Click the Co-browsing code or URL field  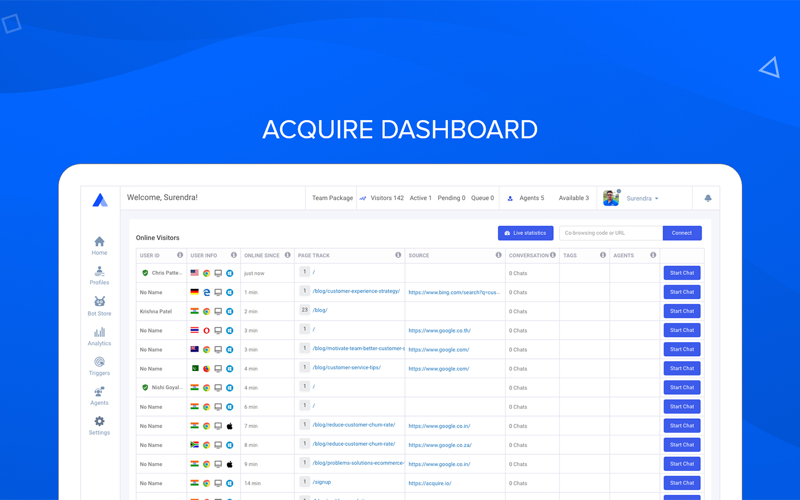[611, 233]
